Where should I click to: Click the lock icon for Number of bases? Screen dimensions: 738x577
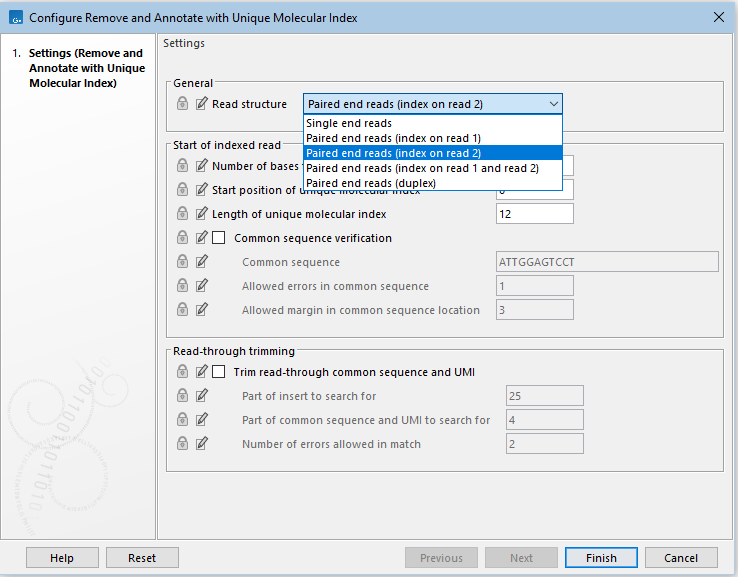point(182,166)
